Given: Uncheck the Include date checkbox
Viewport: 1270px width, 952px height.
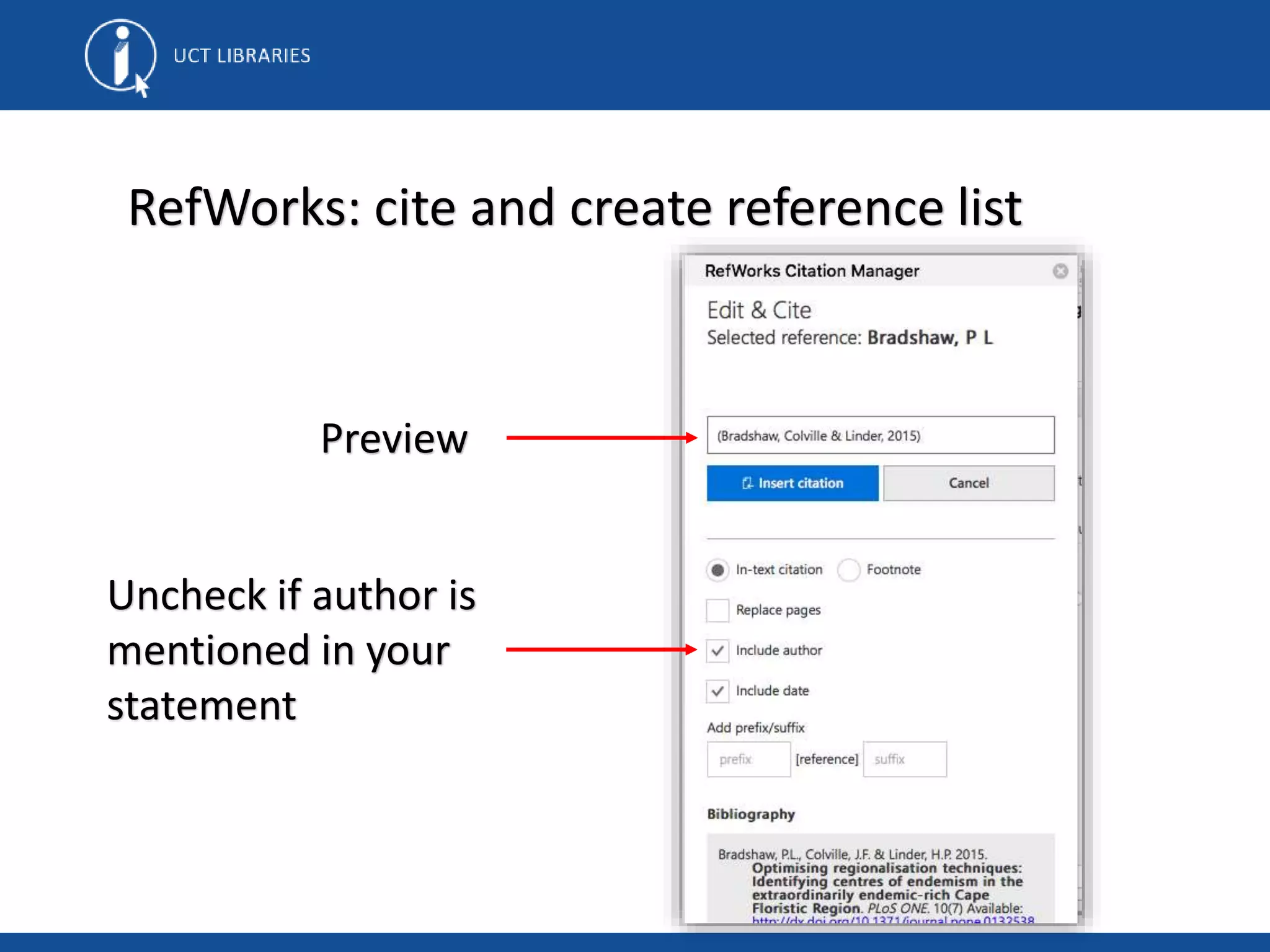Looking at the screenshot, I should click(x=717, y=691).
